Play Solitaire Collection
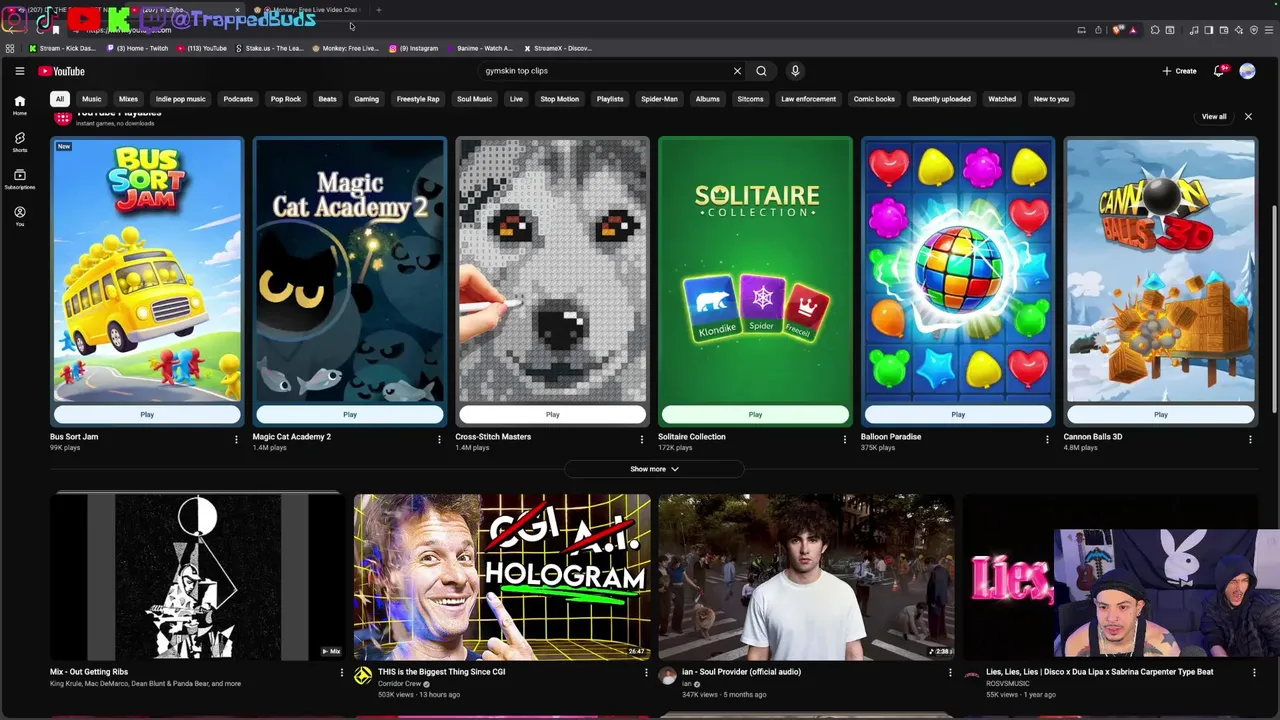This screenshot has height=720, width=1280. (x=755, y=415)
